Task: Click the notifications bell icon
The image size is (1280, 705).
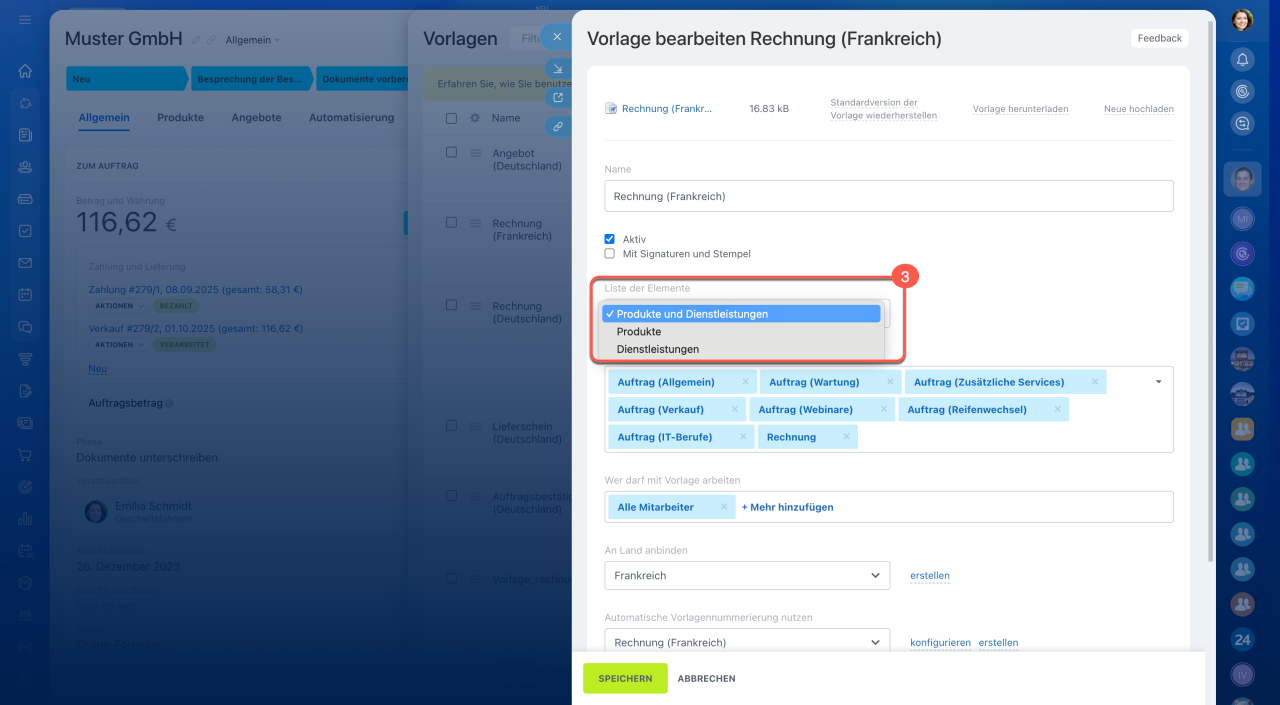Action: (1242, 60)
